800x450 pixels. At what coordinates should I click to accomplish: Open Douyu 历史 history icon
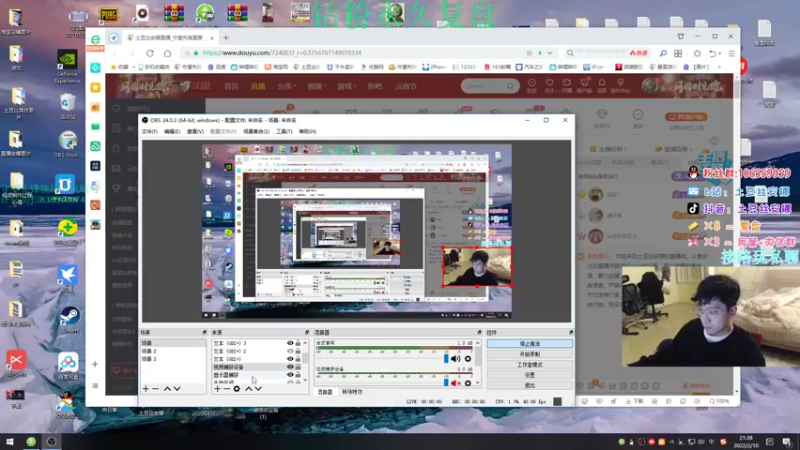click(x=532, y=85)
